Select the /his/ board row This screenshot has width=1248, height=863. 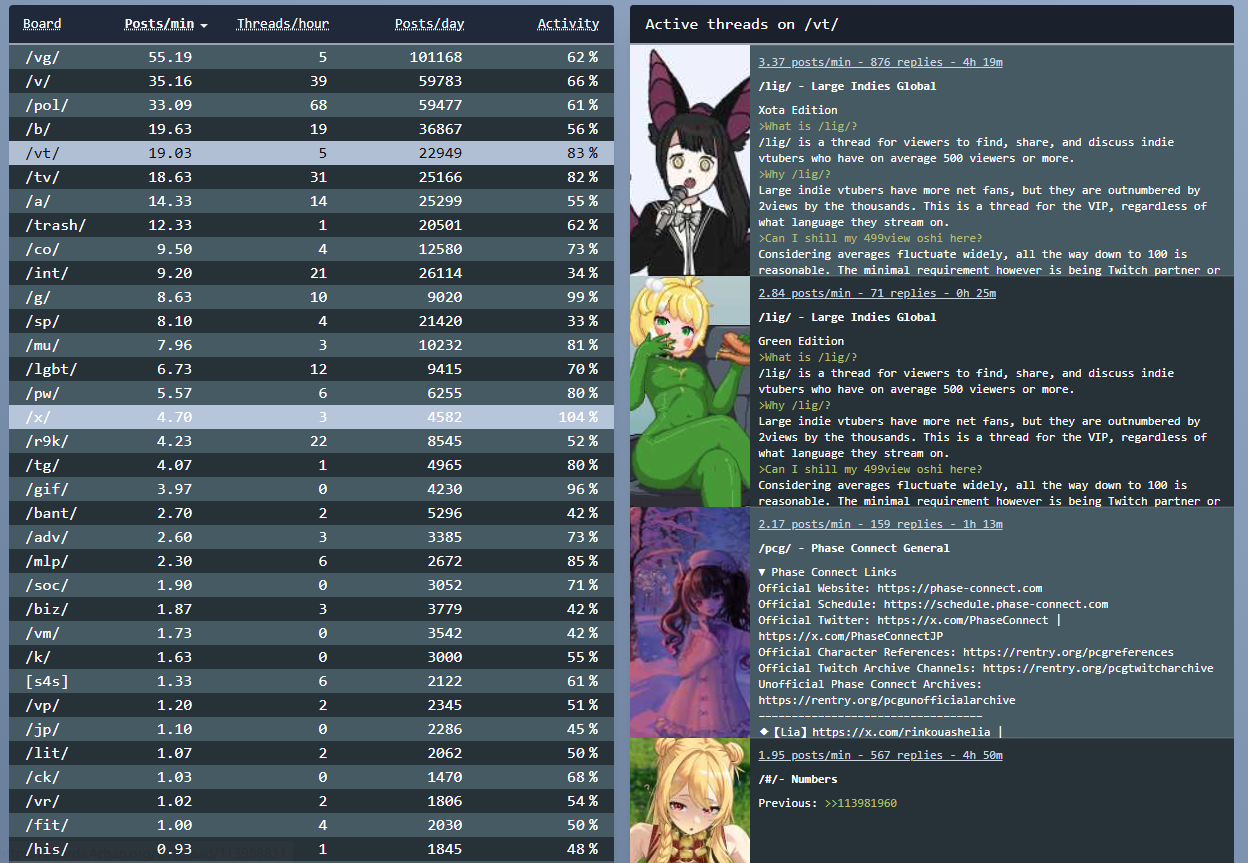click(311, 849)
